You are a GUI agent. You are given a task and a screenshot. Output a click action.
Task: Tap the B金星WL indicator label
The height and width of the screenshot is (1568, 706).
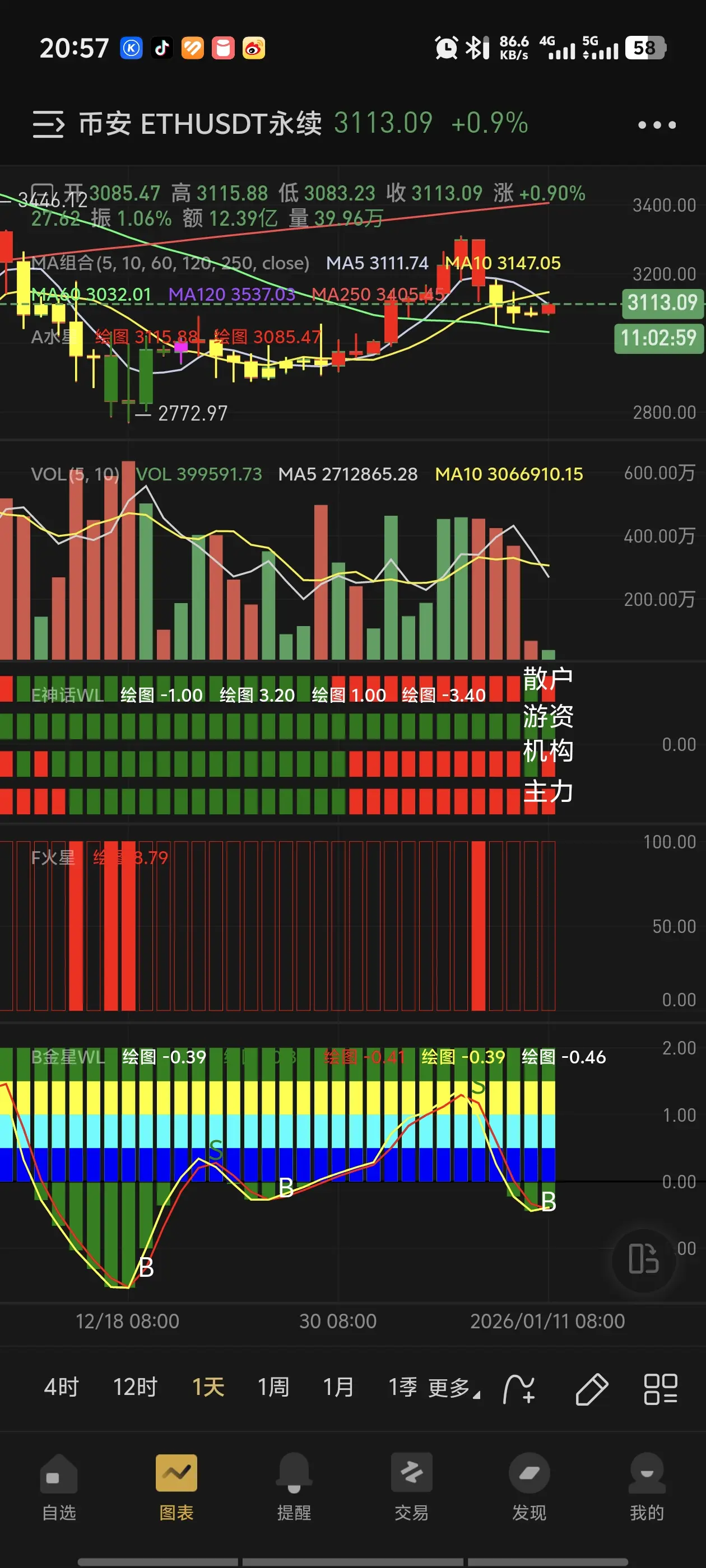click(68, 1057)
